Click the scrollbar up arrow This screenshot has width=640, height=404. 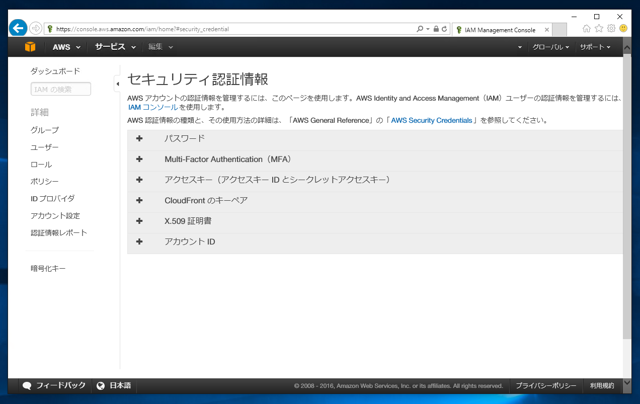(627, 47)
